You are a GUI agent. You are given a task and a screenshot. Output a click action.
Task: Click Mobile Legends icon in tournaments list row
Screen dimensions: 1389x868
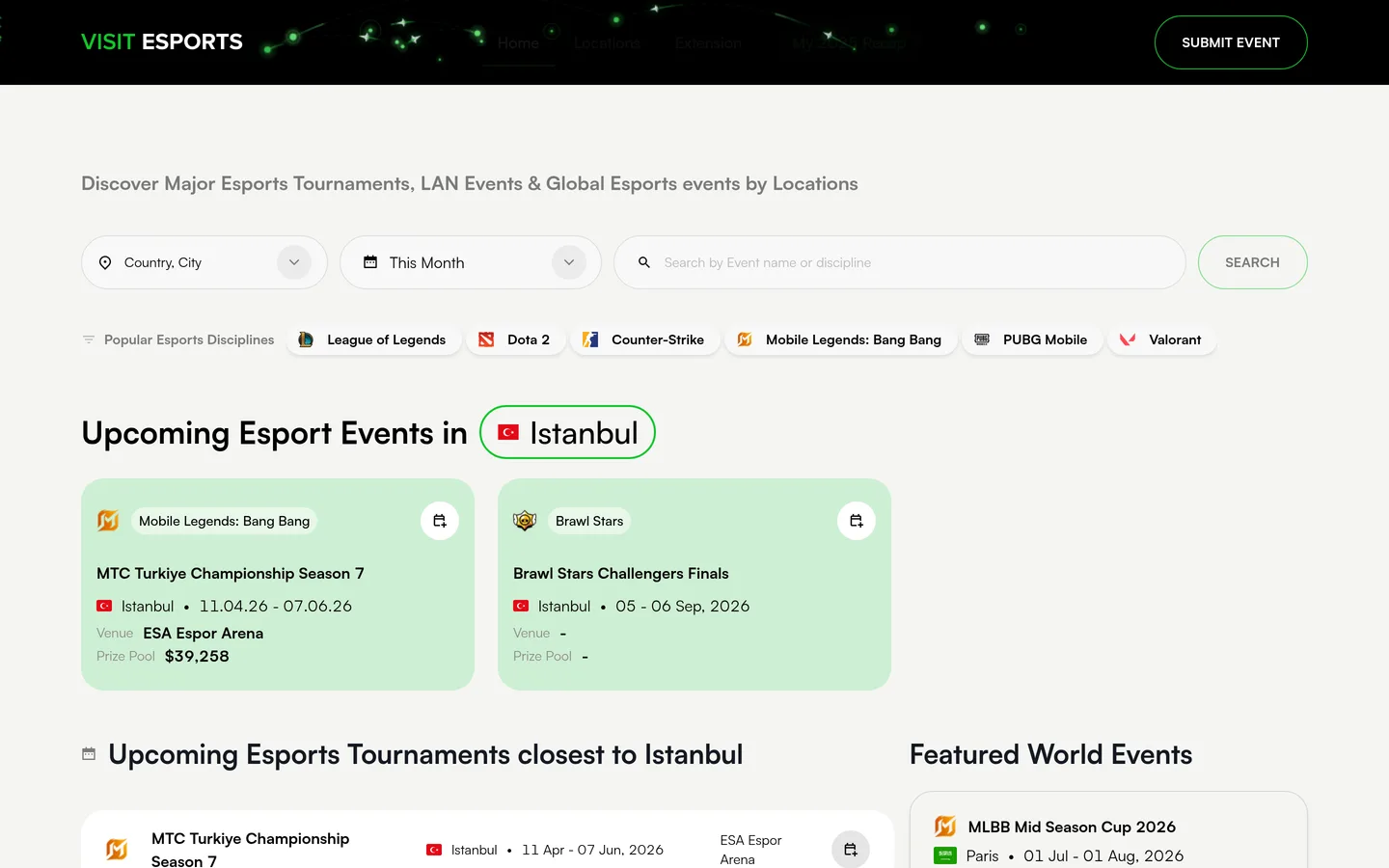point(117,850)
